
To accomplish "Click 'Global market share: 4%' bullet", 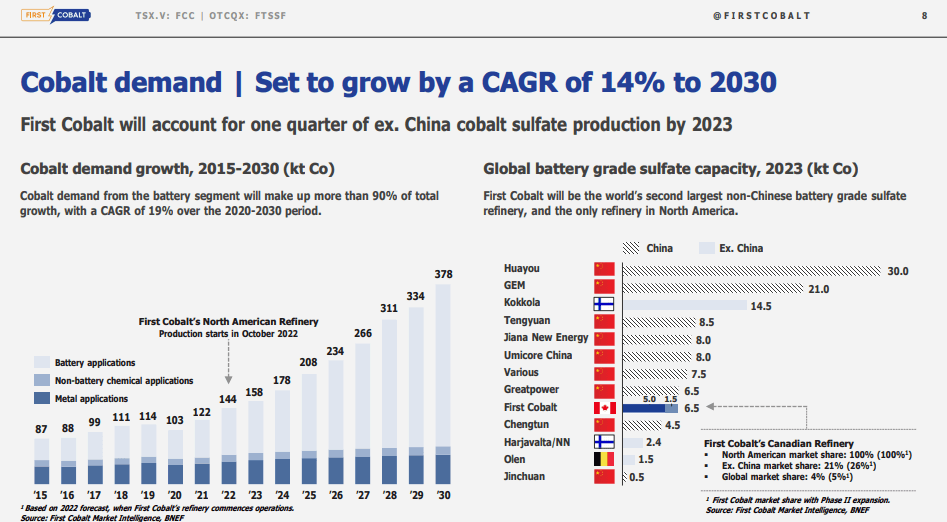I will pyautogui.click(x=788, y=477).
